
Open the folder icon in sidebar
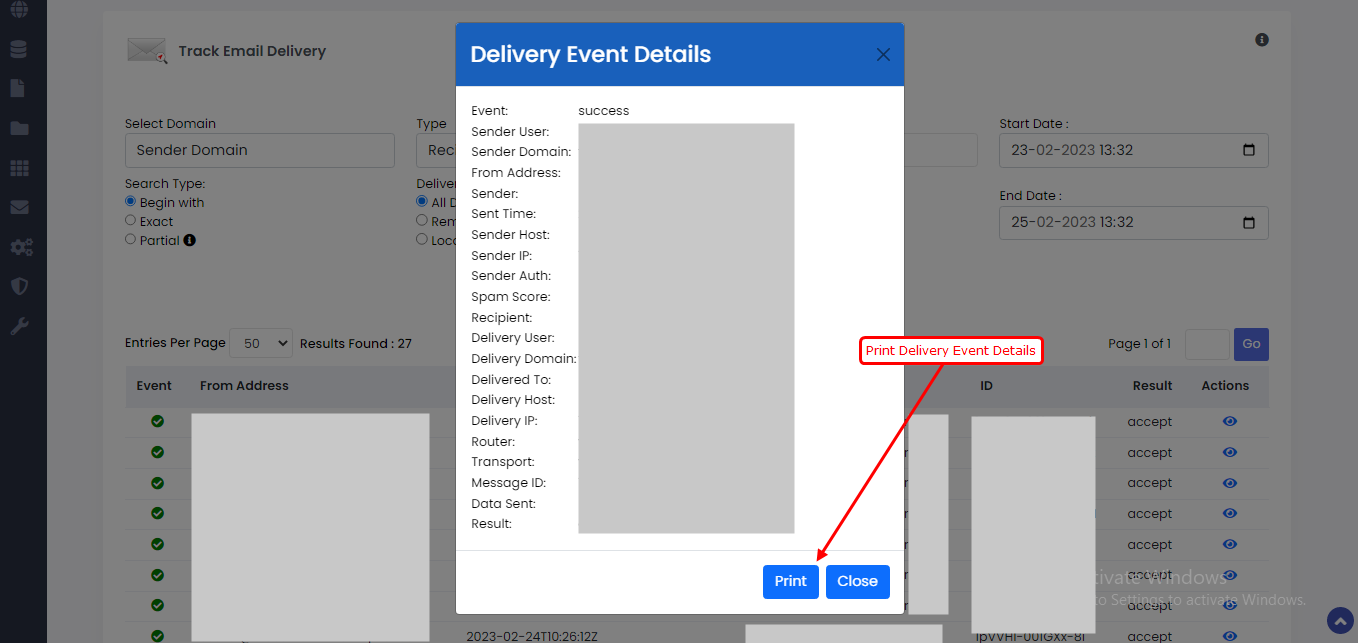pyautogui.click(x=19, y=128)
